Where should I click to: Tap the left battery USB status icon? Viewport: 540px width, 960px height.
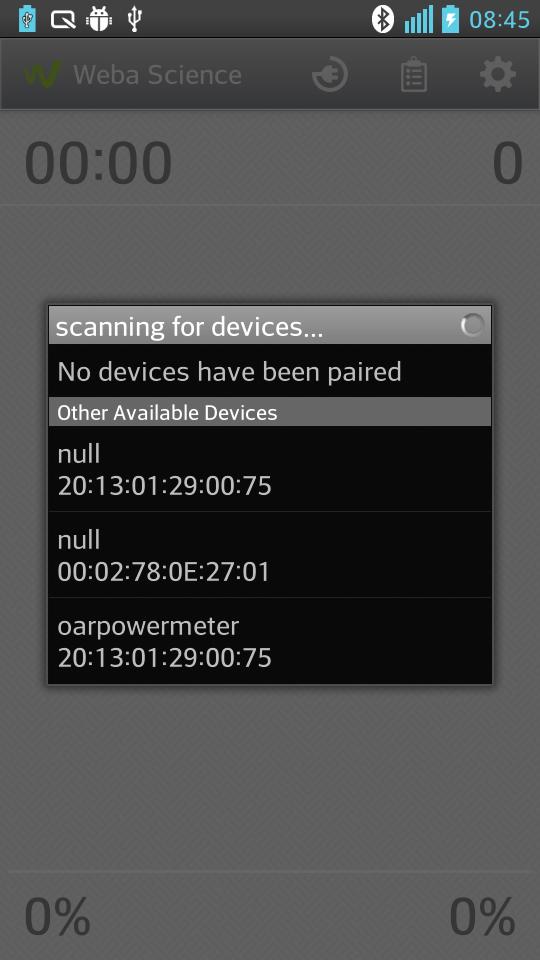(27, 19)
